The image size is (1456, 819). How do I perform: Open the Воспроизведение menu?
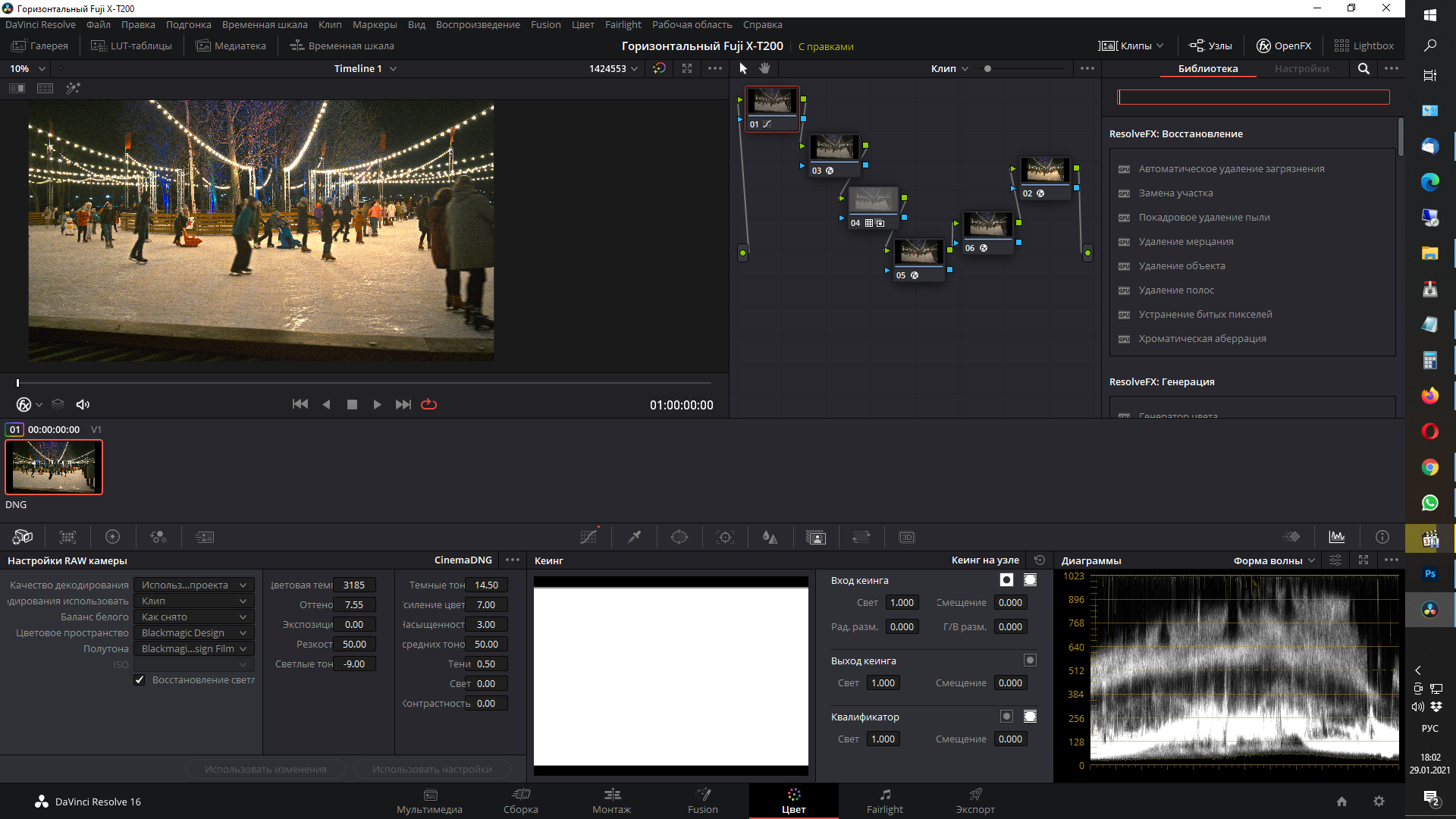[478, 24]
